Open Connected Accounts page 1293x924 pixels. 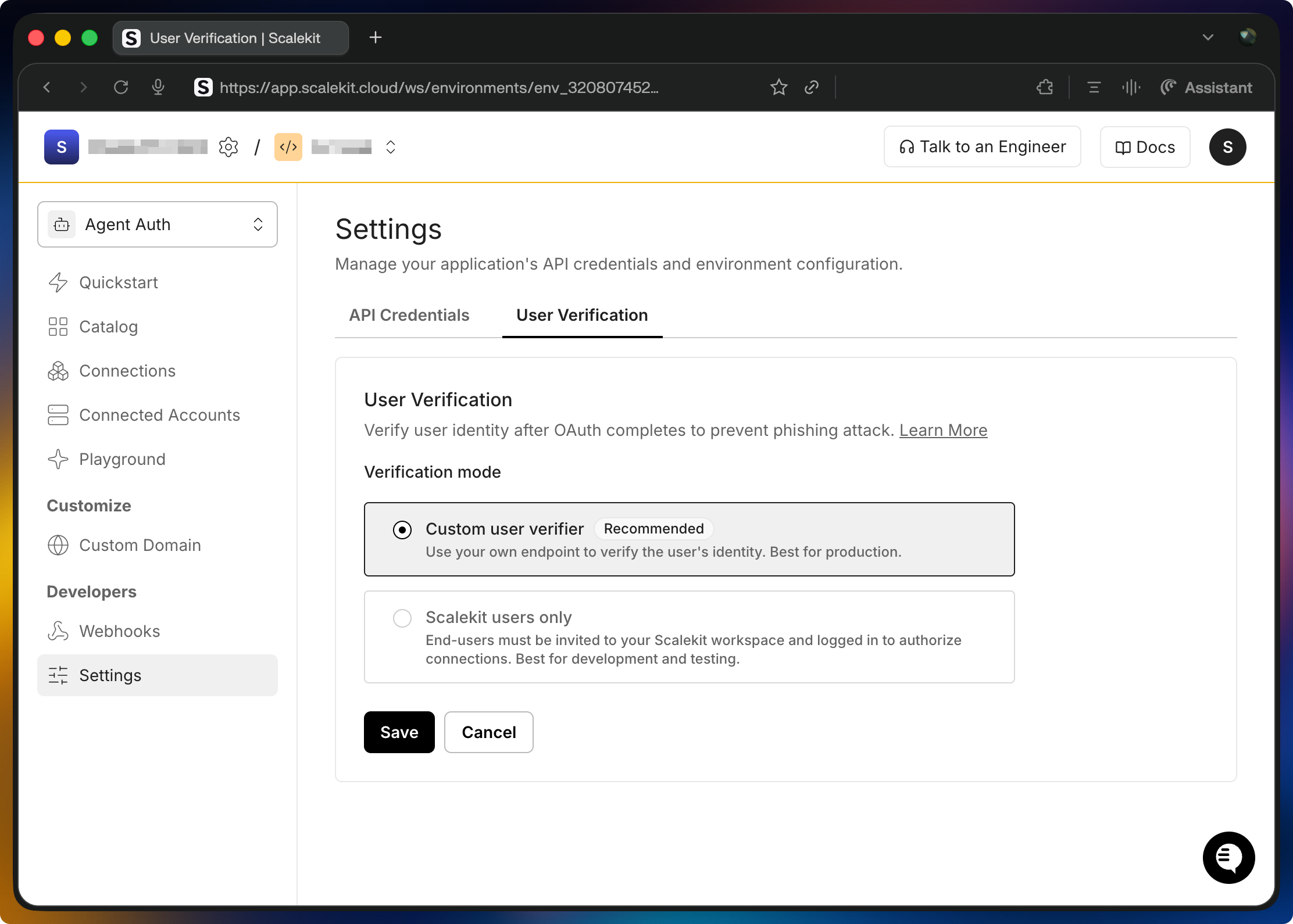coord(159,415)
